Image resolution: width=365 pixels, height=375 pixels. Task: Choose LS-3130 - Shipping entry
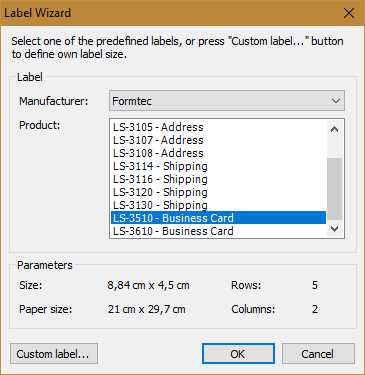point(218,205)
